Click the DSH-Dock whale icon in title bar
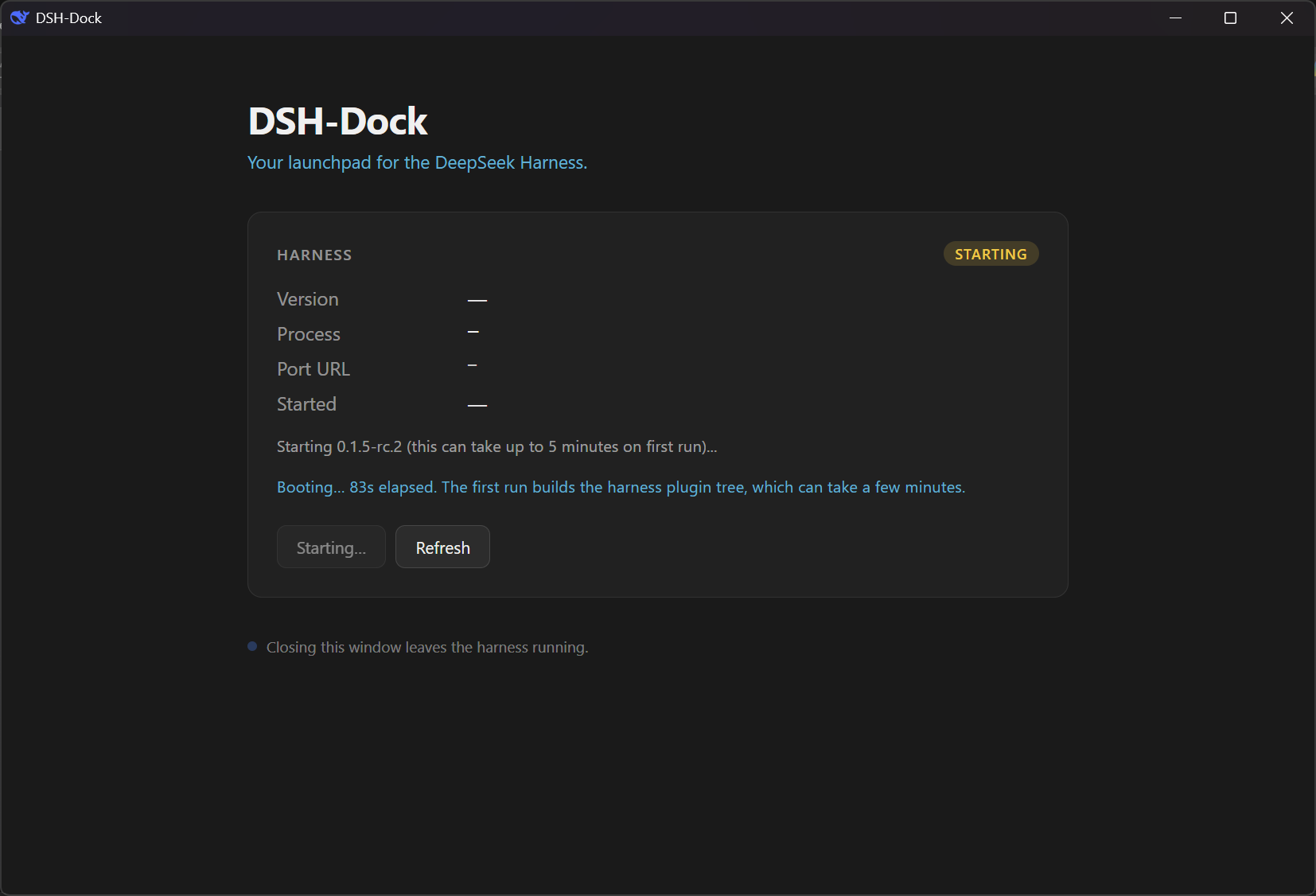 click(x=19, y=18)
